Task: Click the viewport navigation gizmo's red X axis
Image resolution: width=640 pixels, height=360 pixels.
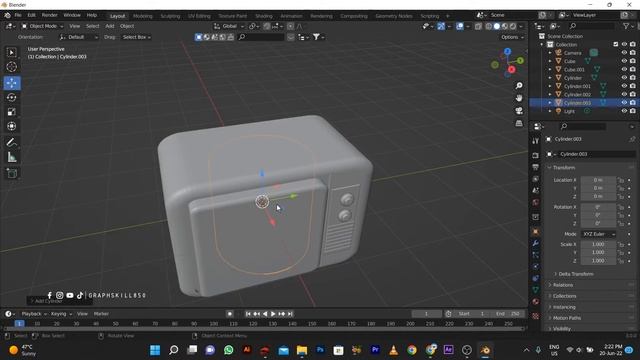Action: pos(511,69)
